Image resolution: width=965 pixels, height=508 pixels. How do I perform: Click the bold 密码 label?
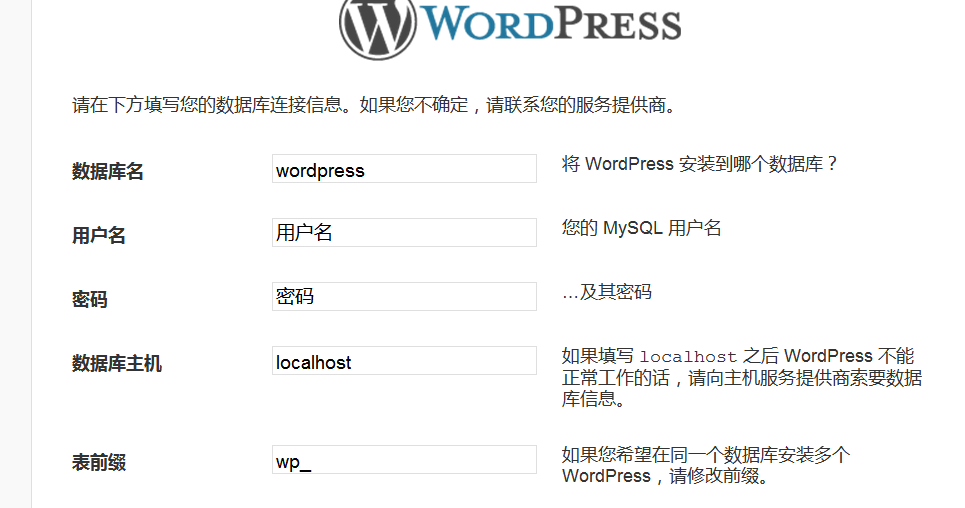[90, 300]
